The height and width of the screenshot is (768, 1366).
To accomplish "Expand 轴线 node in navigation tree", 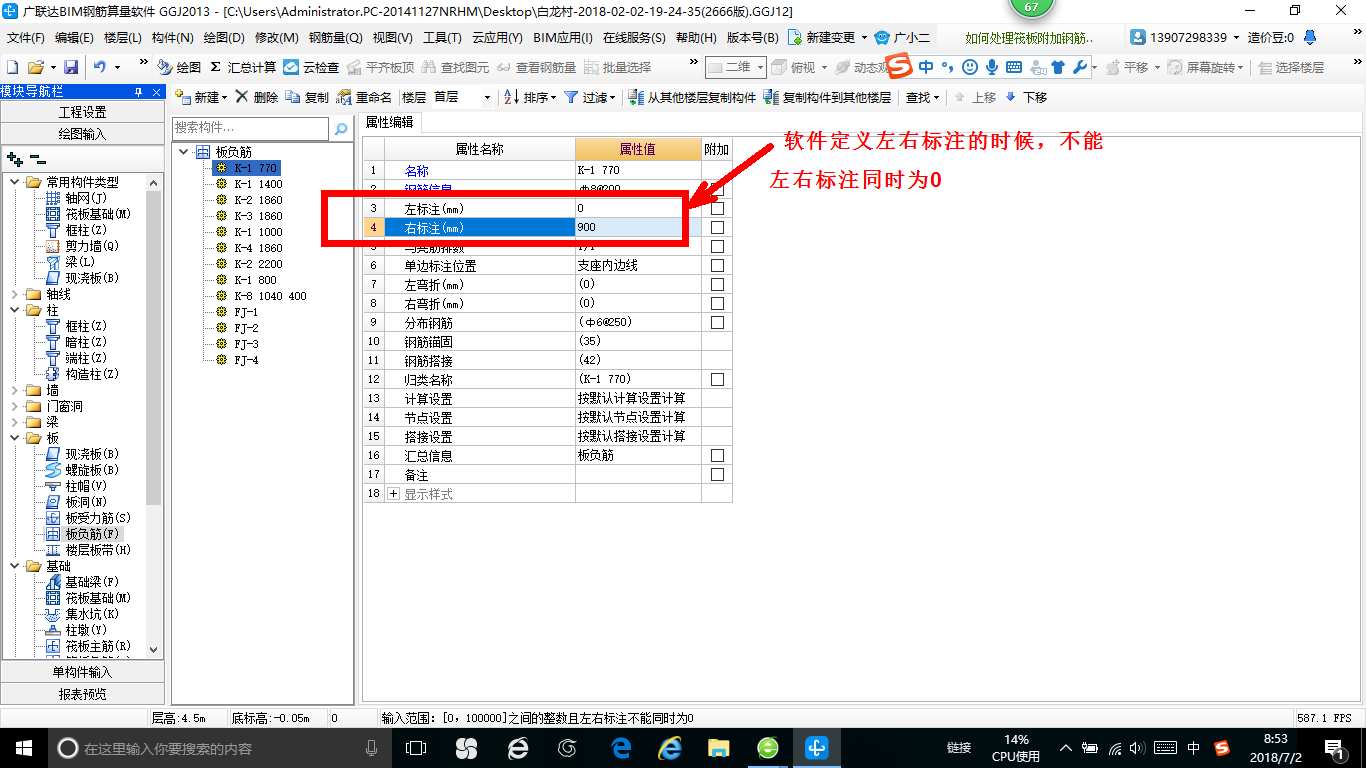I will (14, 294).
